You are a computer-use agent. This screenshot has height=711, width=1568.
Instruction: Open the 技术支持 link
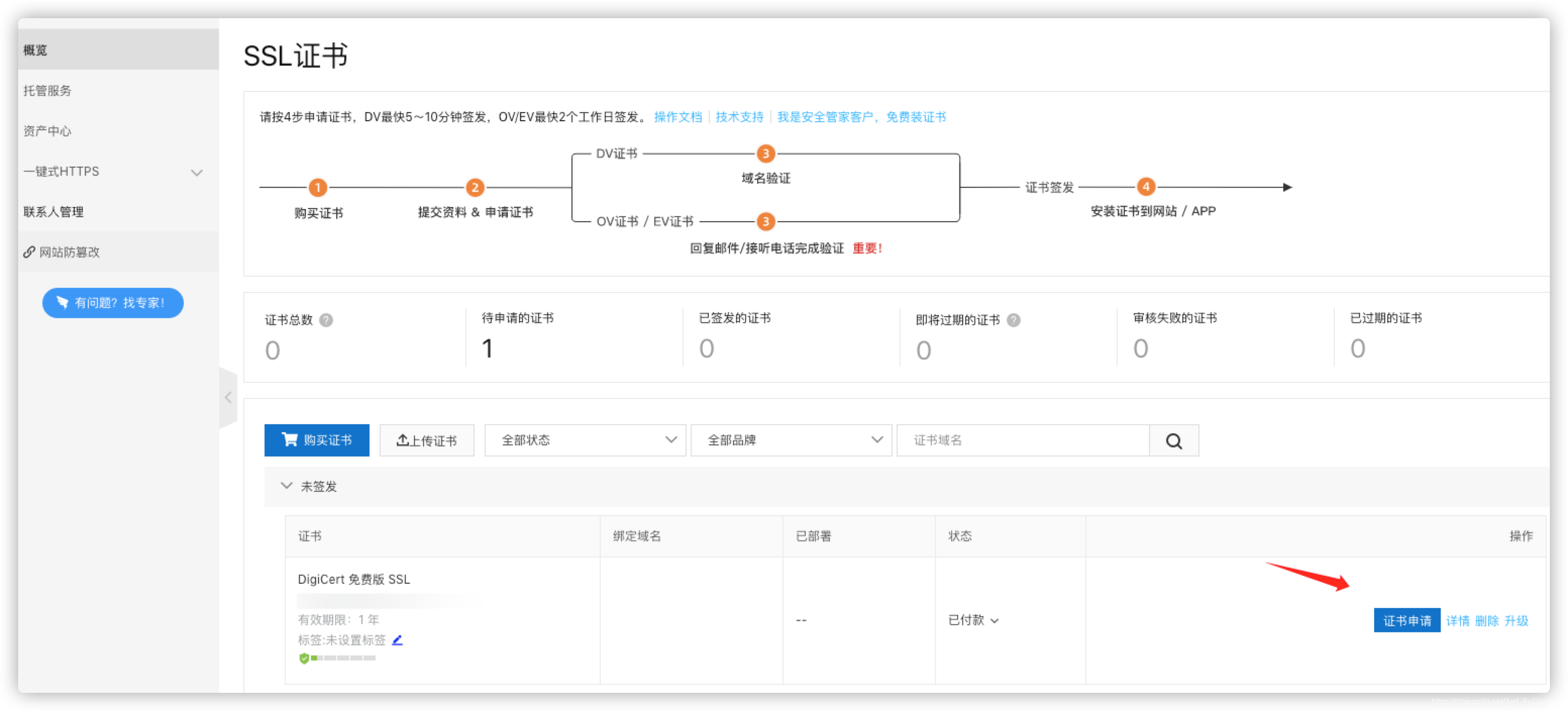(x=740, y=117)
